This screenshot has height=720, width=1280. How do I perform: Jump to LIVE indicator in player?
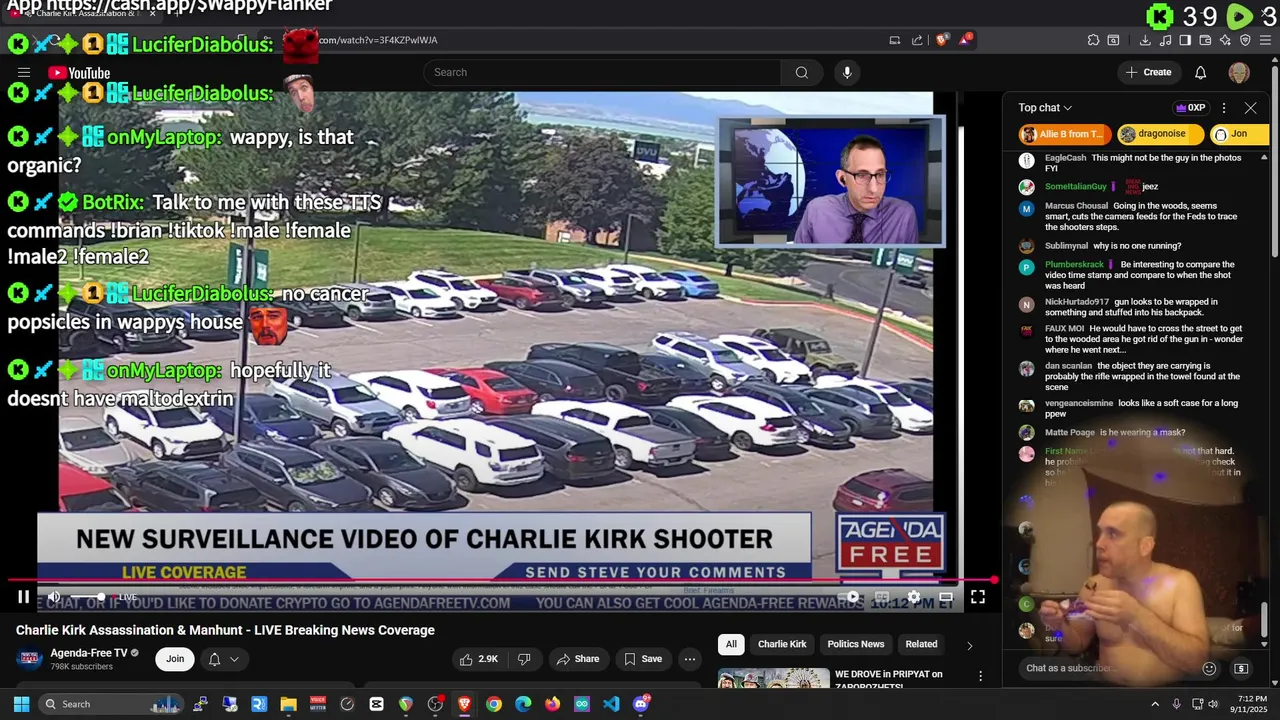127,597
